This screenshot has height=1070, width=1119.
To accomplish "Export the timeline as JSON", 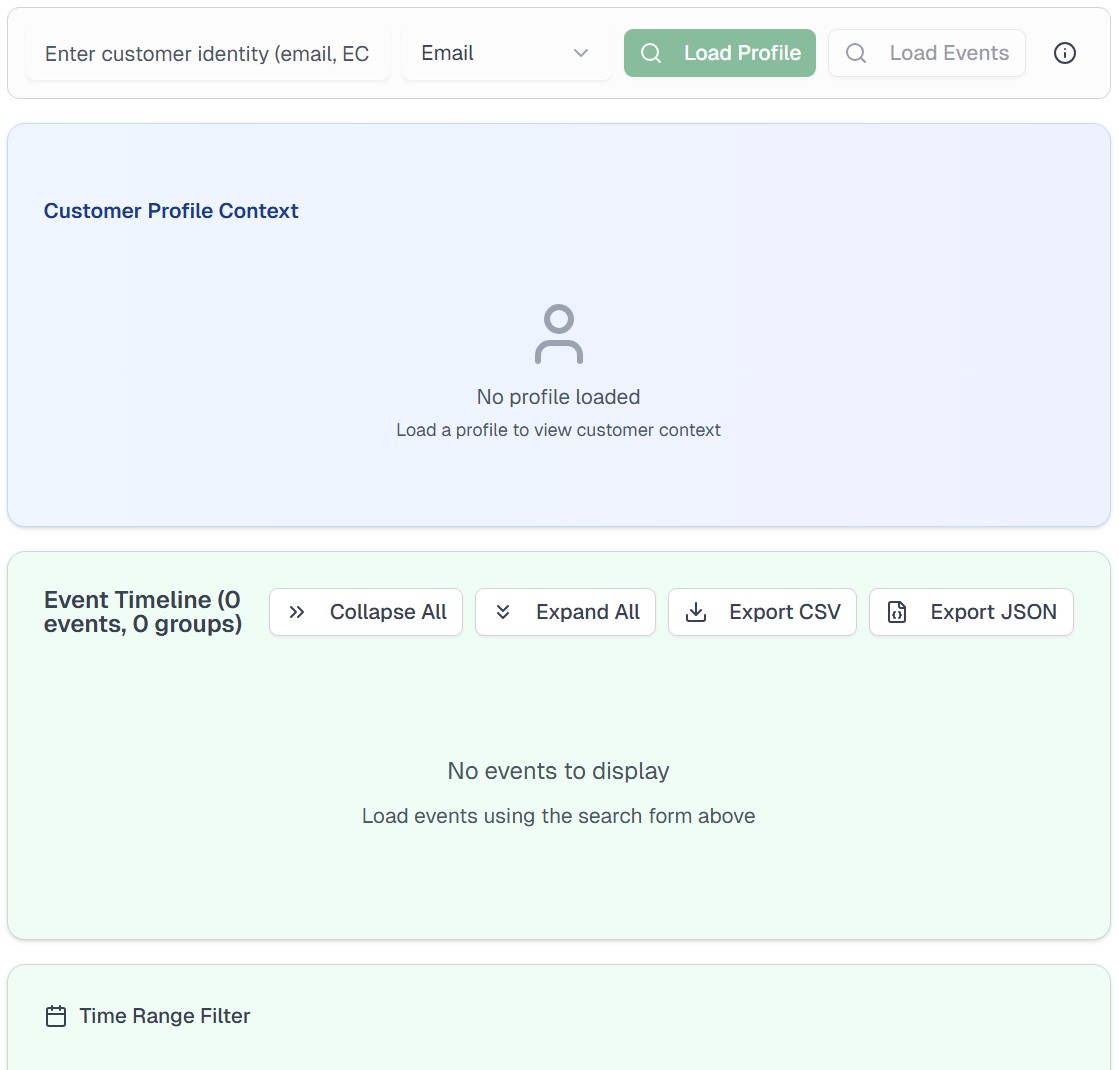I will tap(971, 612).
